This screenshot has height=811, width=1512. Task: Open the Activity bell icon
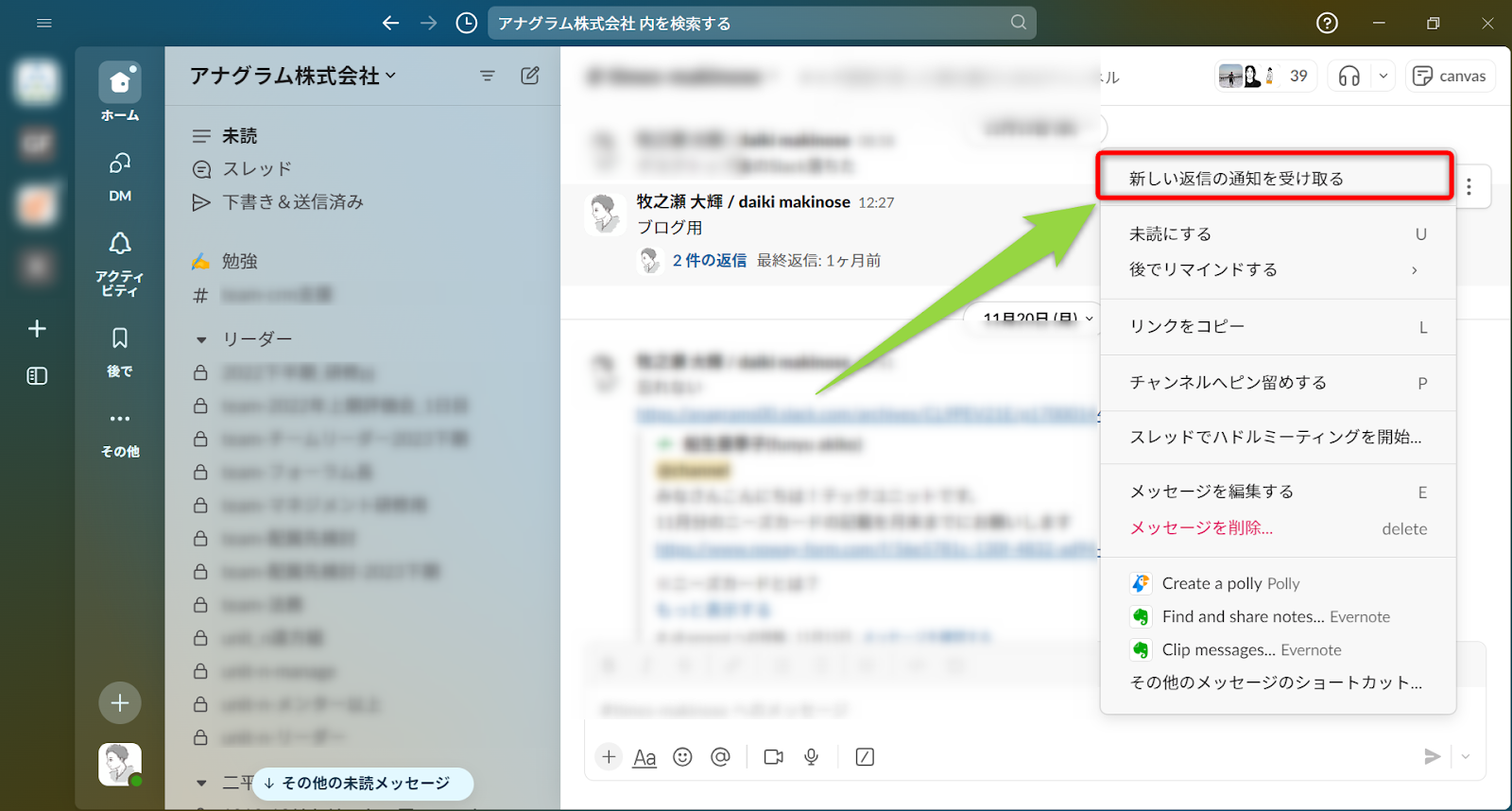coord(120,244)
